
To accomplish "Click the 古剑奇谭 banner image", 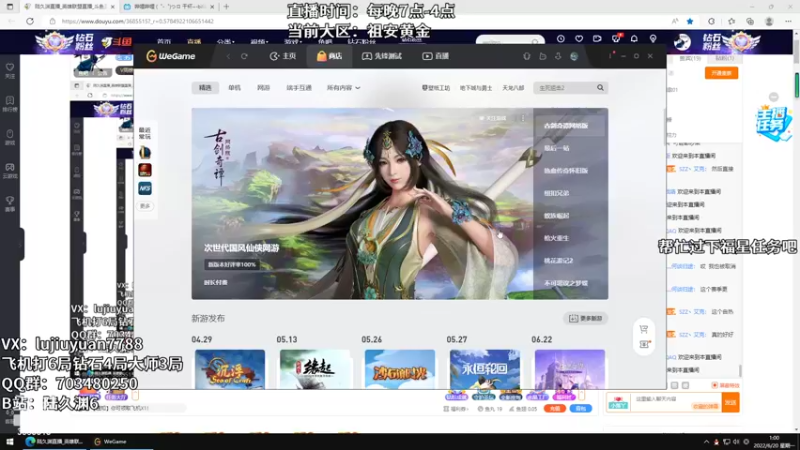I will pos(362,204).
